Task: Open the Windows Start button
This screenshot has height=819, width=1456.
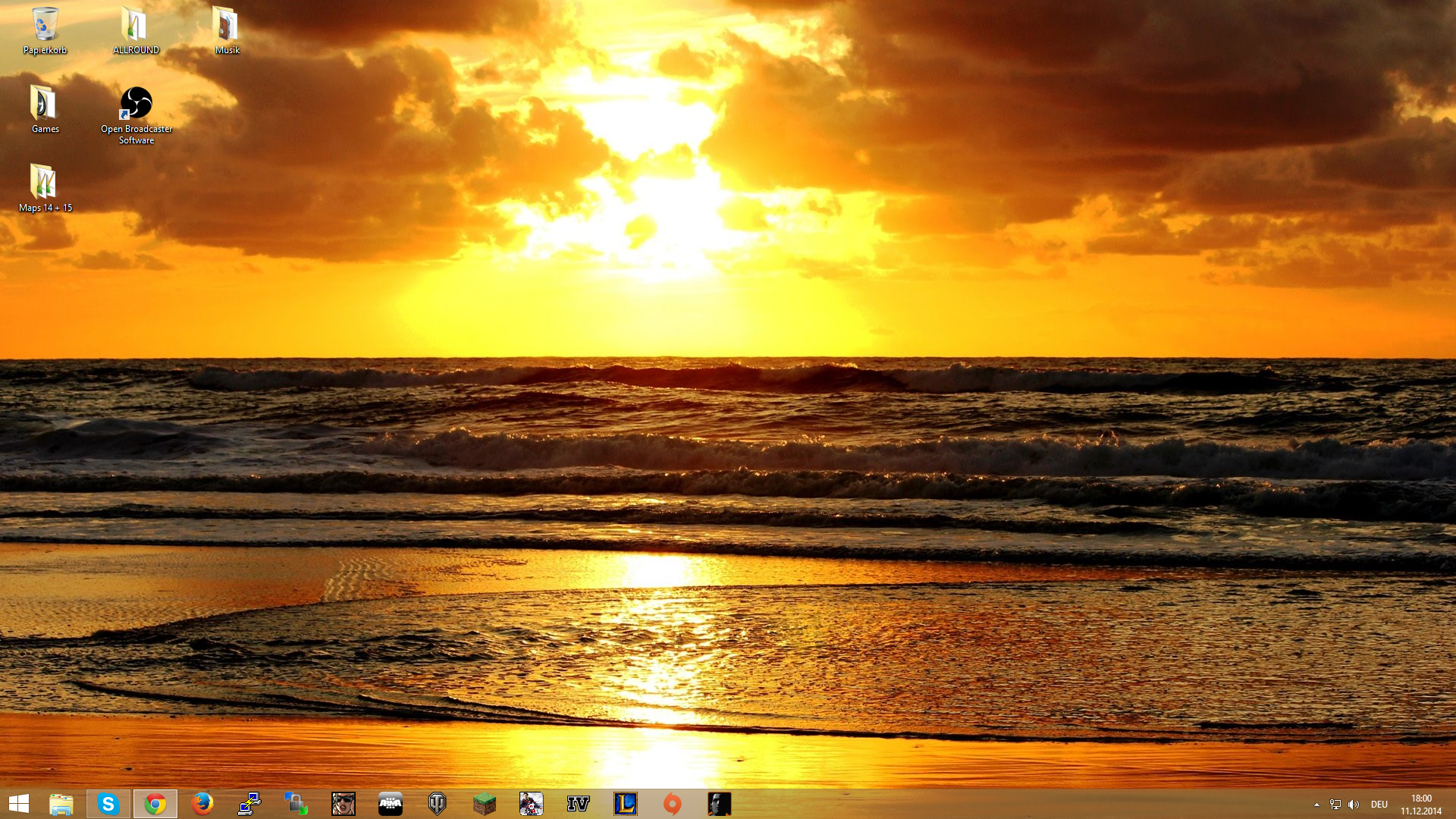Action: 19,804
